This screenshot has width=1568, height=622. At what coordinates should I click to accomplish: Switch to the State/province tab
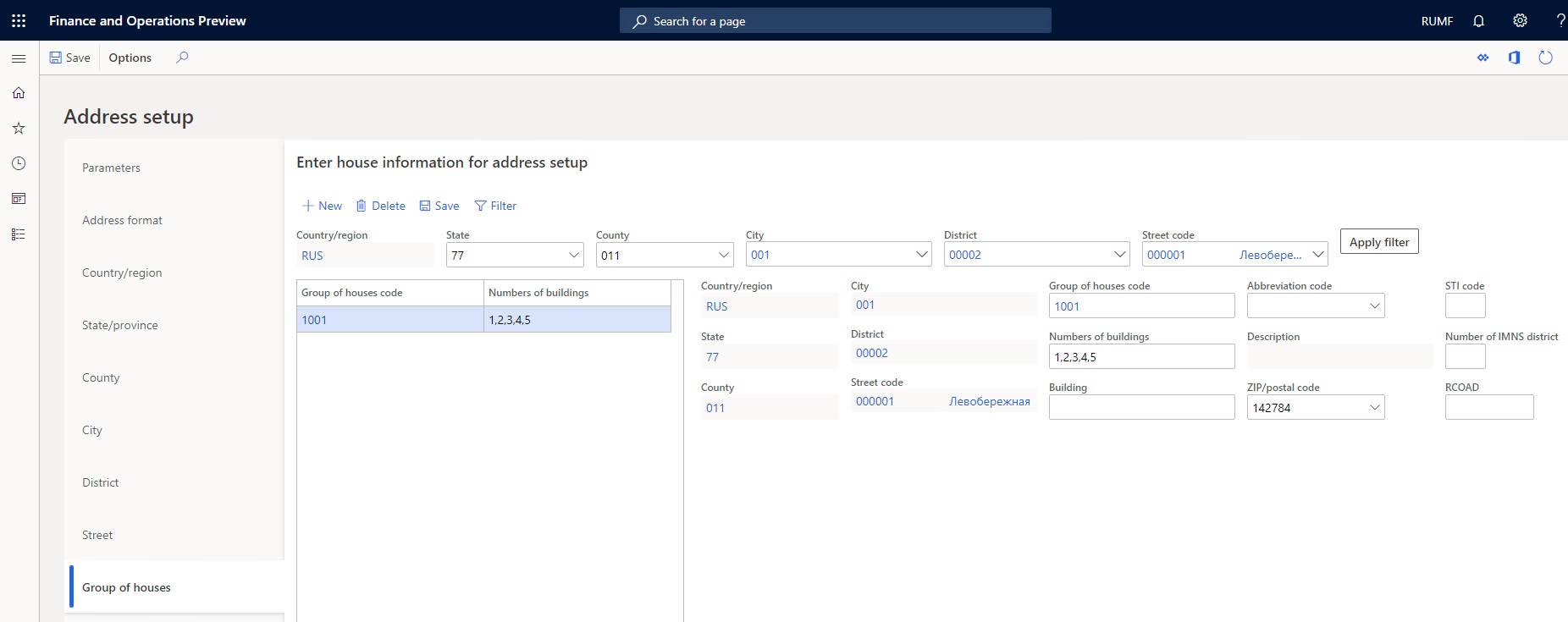click(120, 325)
